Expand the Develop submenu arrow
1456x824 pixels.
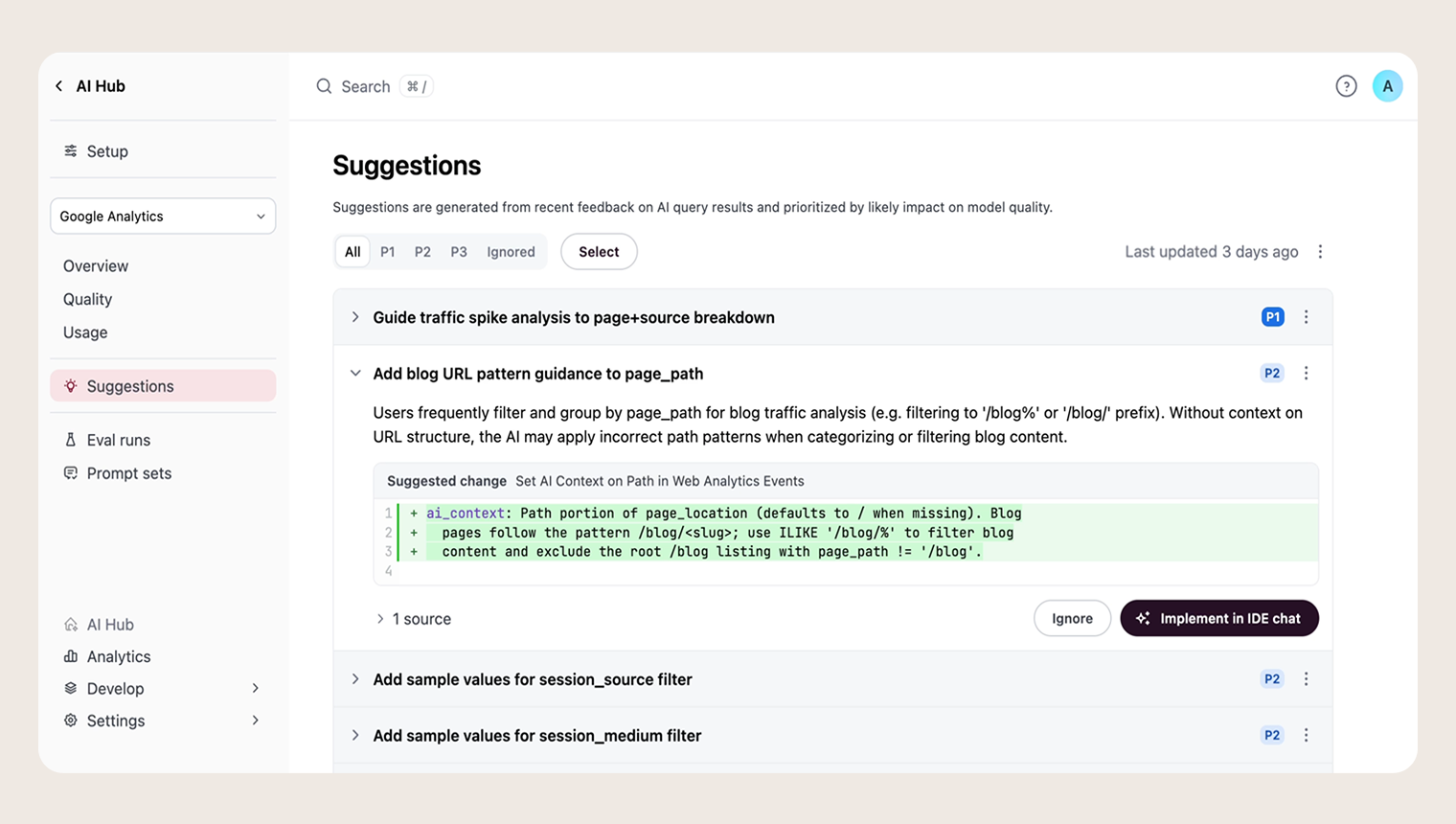point(256,689)
